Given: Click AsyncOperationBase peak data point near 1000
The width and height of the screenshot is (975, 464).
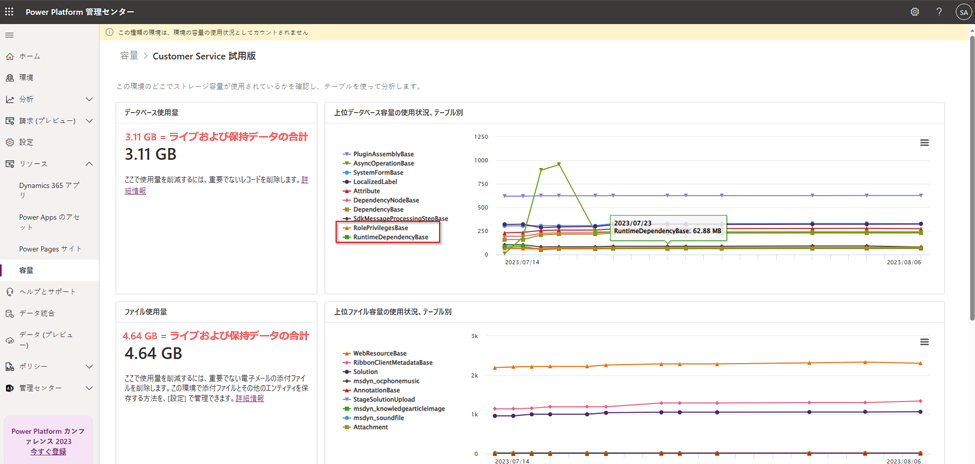Looking at the screenshot, I should [x=559, y=164].
